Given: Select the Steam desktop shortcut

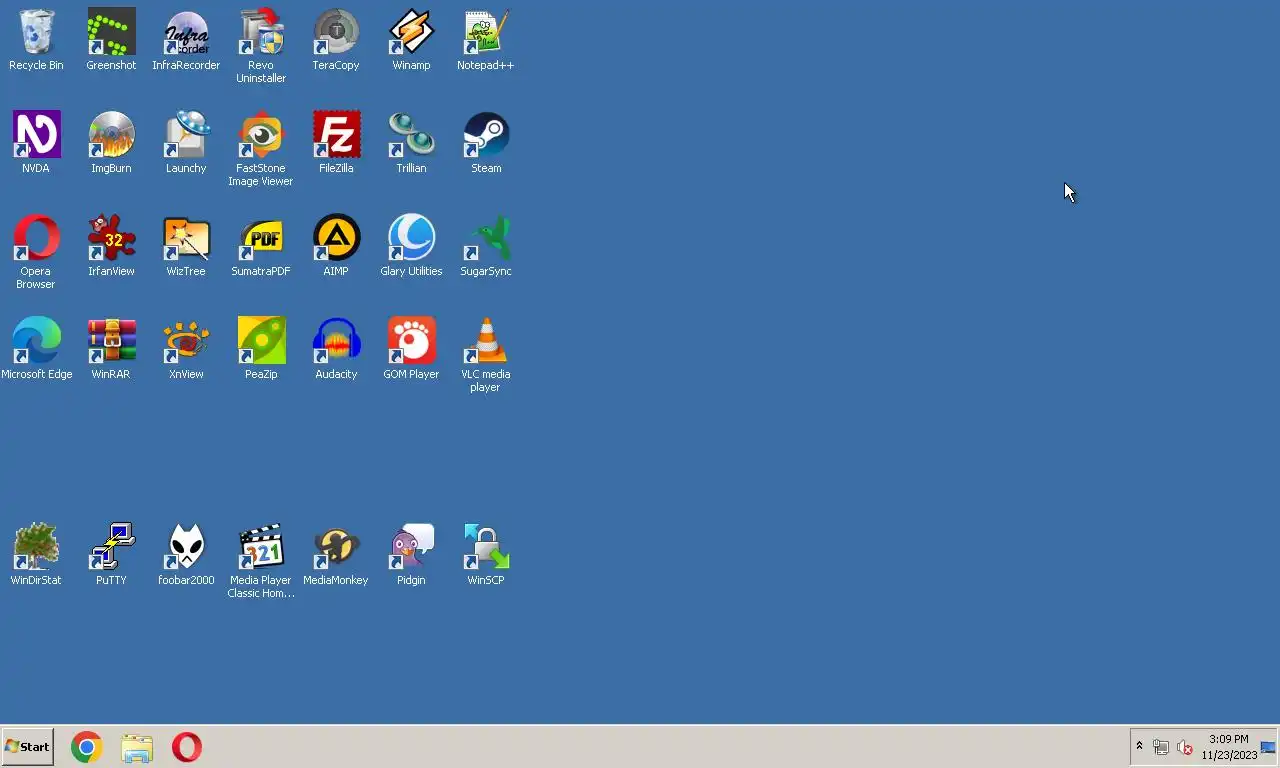Looking at the screenshot, I should [x=486, y=143].
